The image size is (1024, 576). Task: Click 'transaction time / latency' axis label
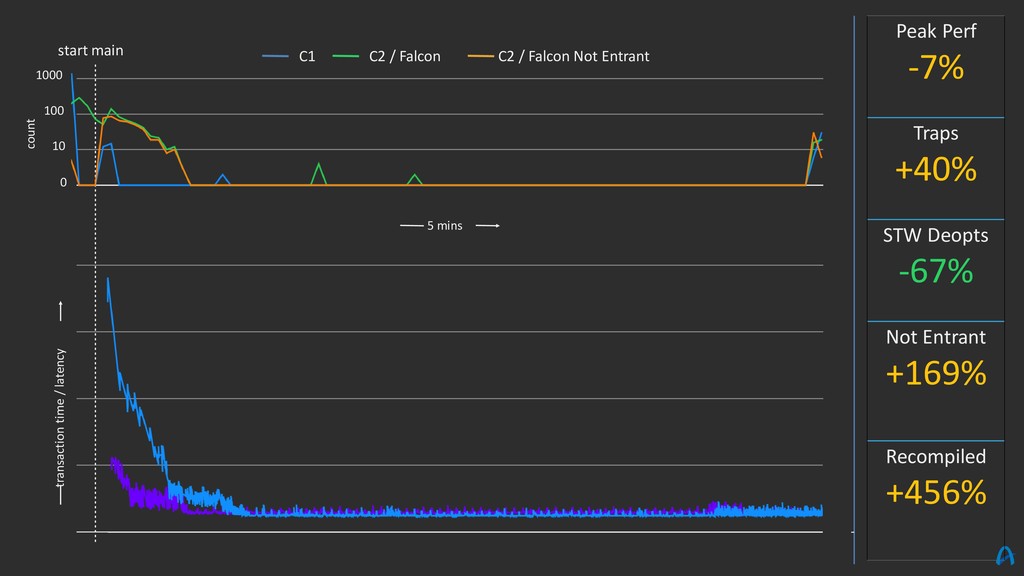pos(60,418)
